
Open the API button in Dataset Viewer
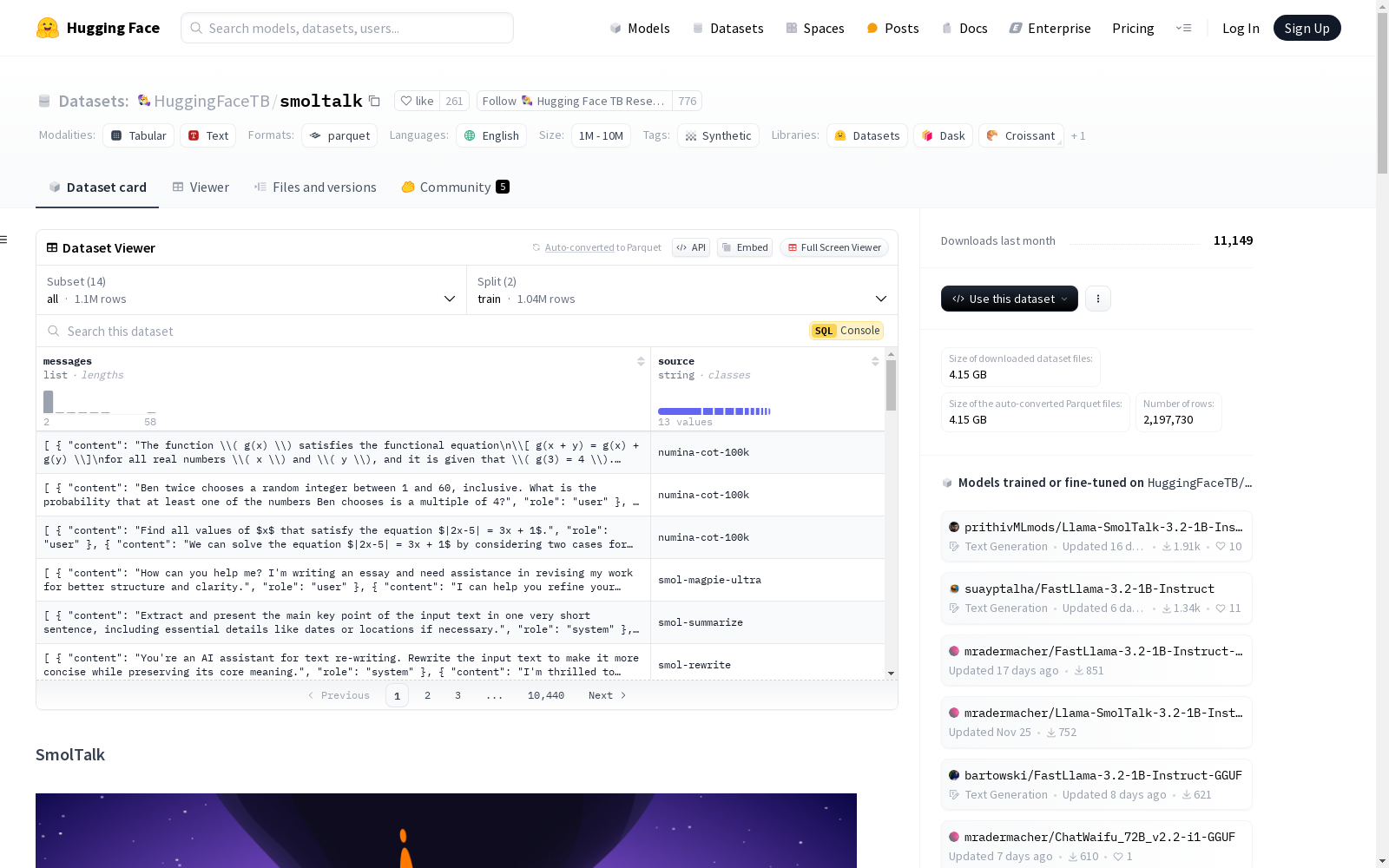pos(691,247)
